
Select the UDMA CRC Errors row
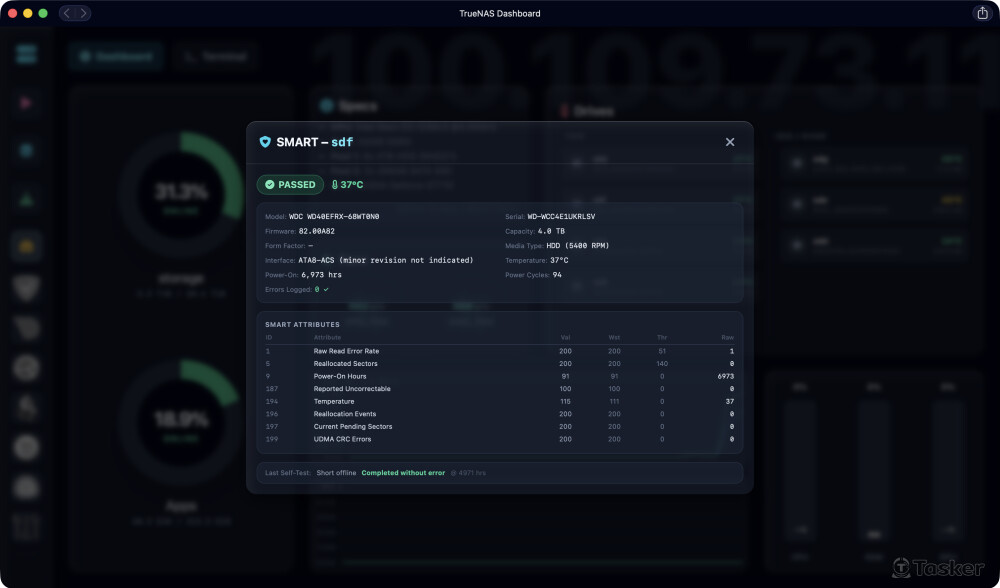point(500,439)
